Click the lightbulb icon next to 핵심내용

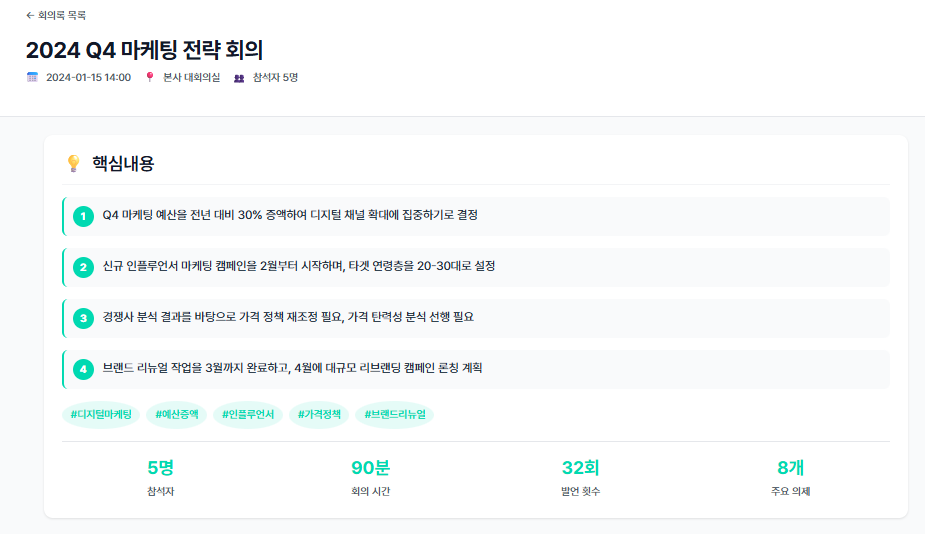(x=73, y=163)
